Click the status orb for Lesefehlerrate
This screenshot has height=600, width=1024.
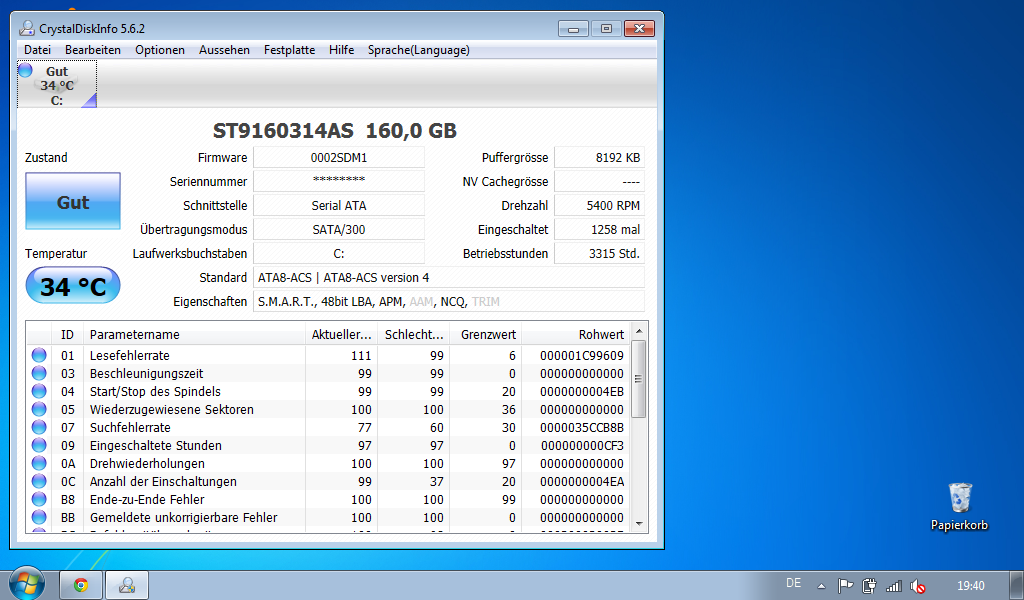(x=39, y=355)
